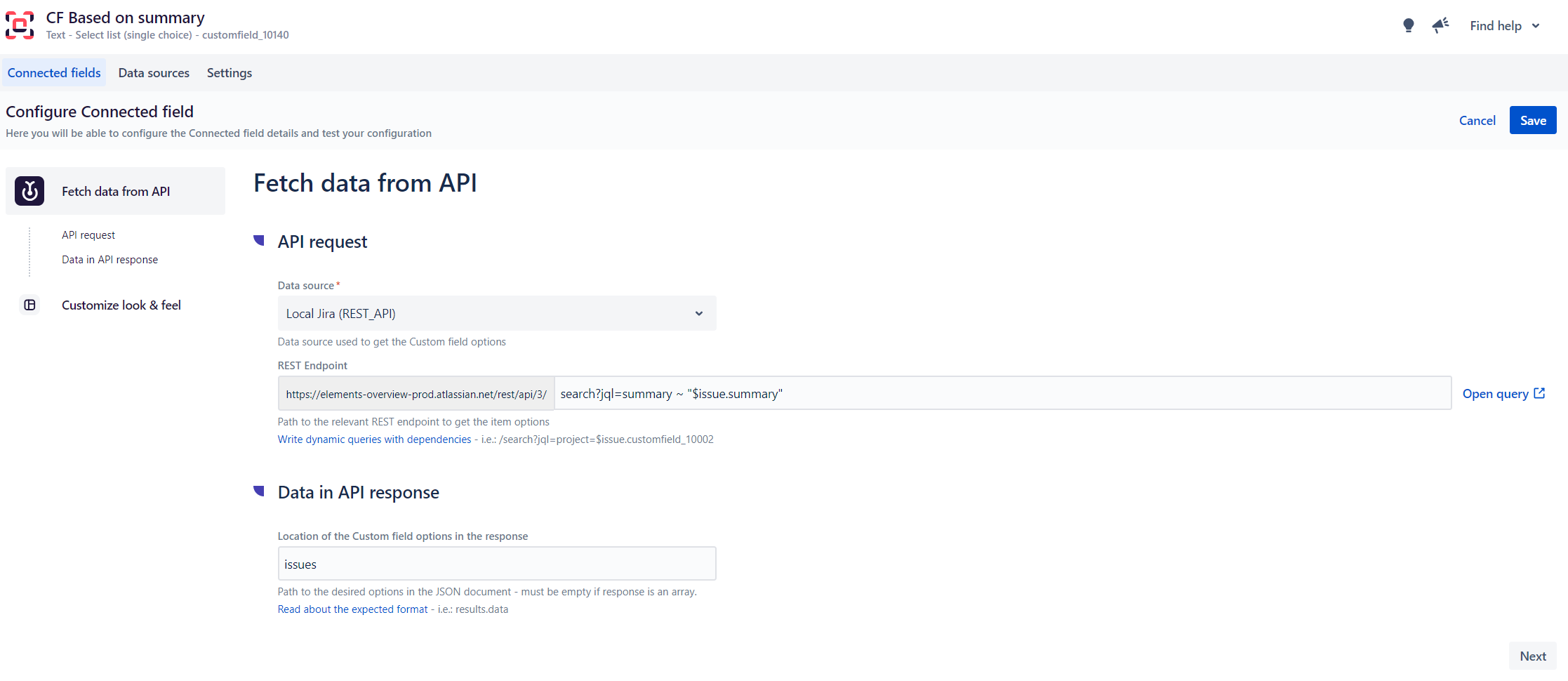Click the external link icon beside Open query

[1539, 393]
